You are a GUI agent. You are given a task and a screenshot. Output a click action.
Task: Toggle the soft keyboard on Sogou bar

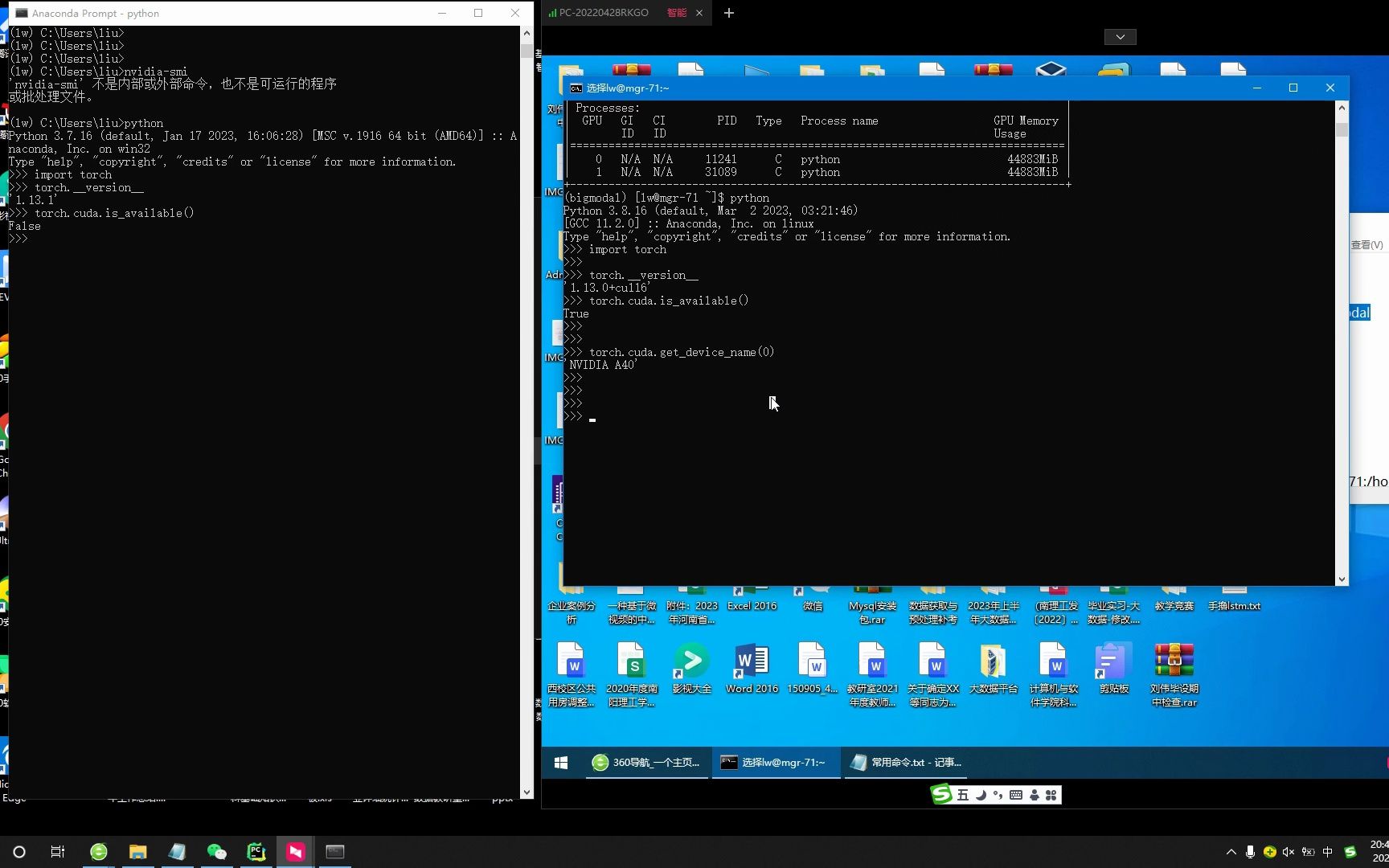[x=1016, y=795]
